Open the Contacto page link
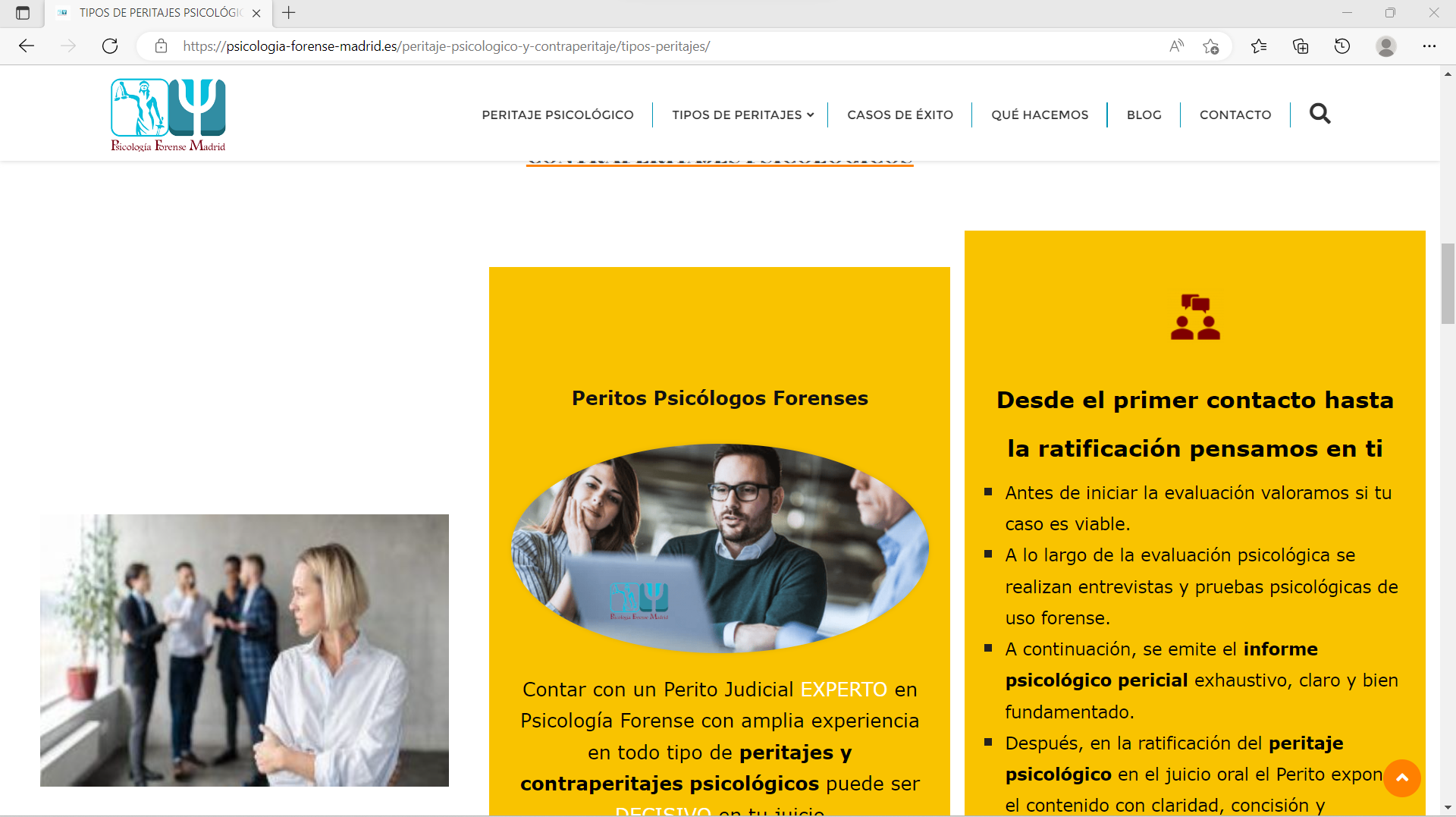 (x=1235, y=115)
